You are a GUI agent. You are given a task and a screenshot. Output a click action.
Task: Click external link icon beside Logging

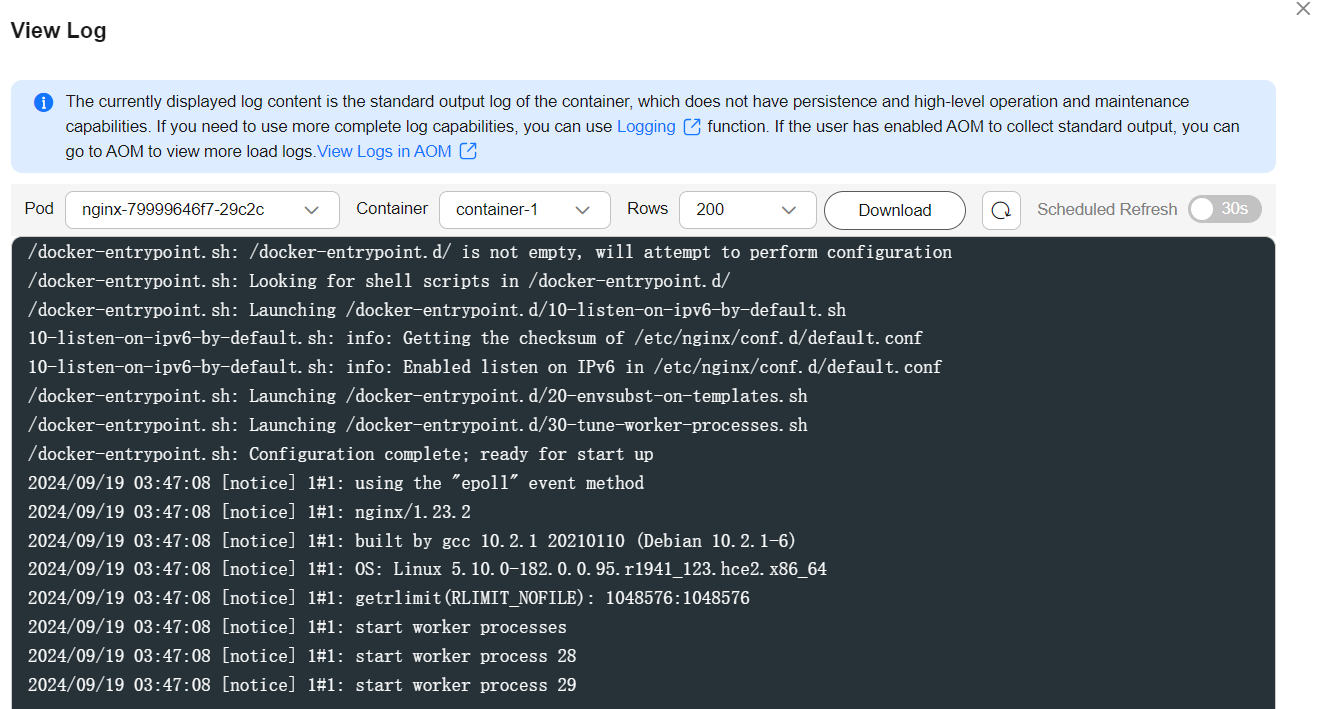691,127
